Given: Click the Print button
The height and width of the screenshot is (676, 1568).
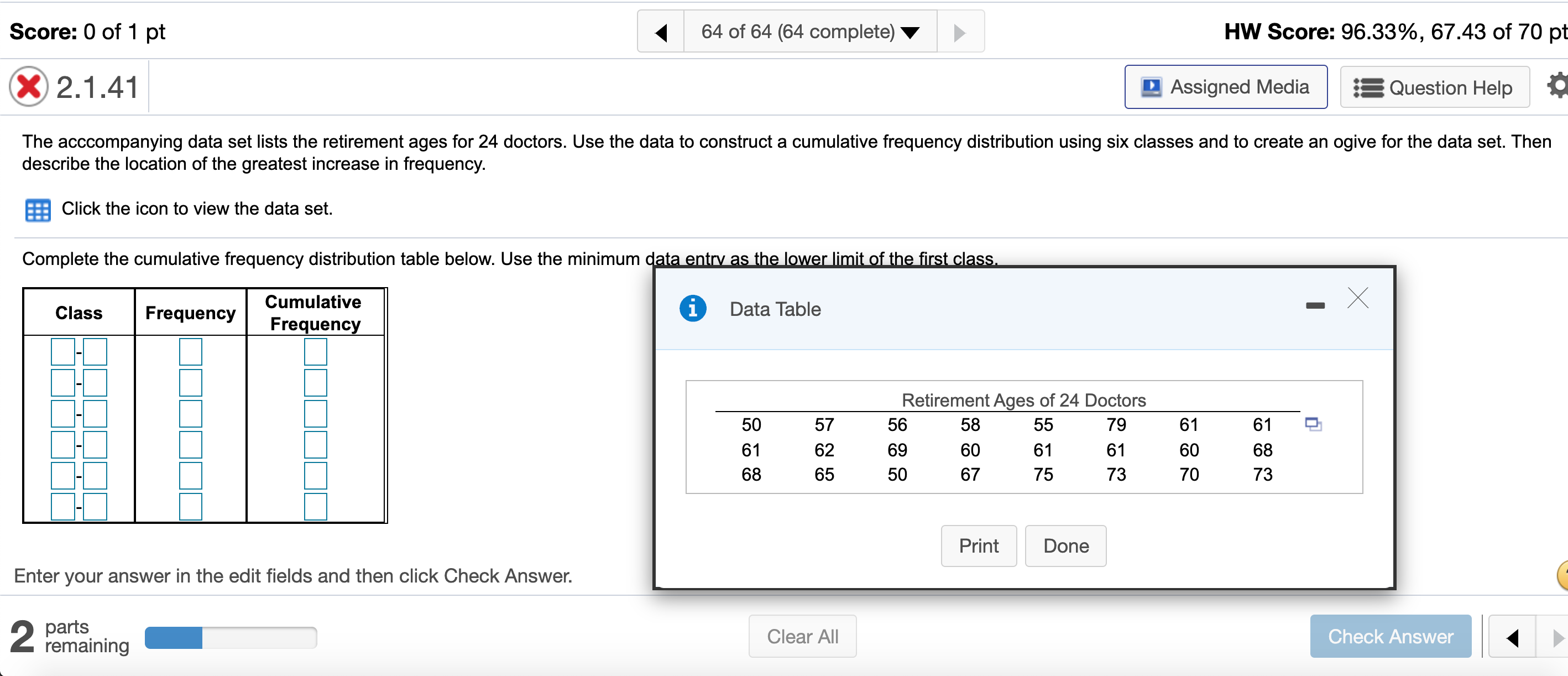Looking at the screenshot, I should pos(978,545).
